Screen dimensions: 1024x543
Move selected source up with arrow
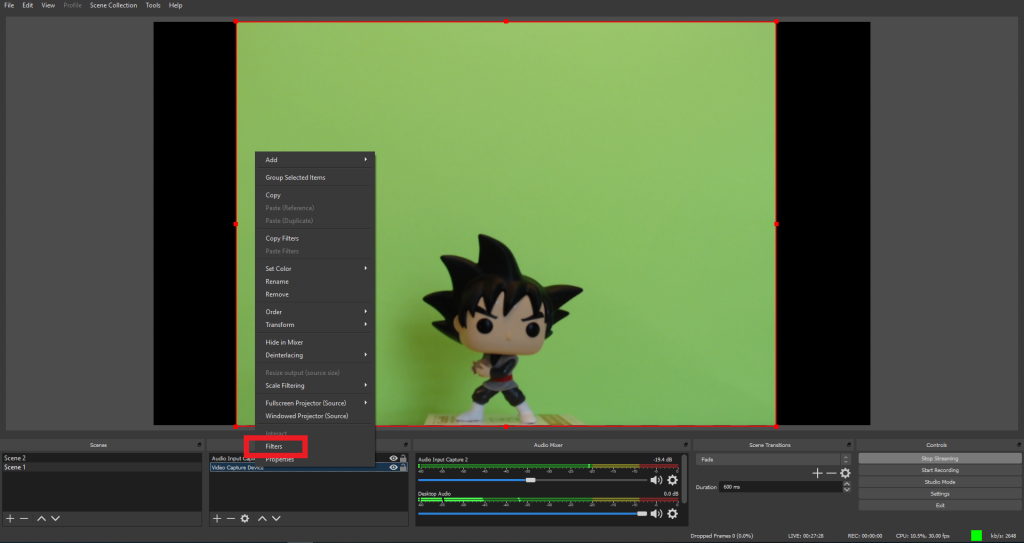pyautogui.click(x=262, y=518)
